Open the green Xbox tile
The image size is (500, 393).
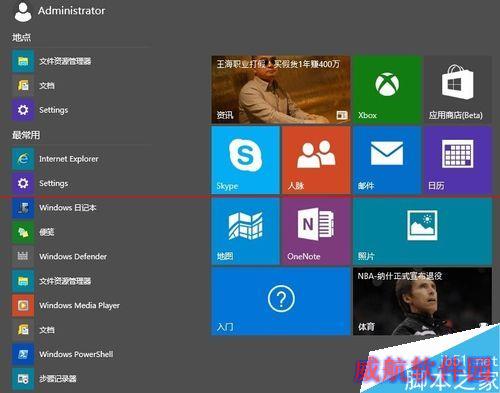pyautogui.click(x=387, y=89)
